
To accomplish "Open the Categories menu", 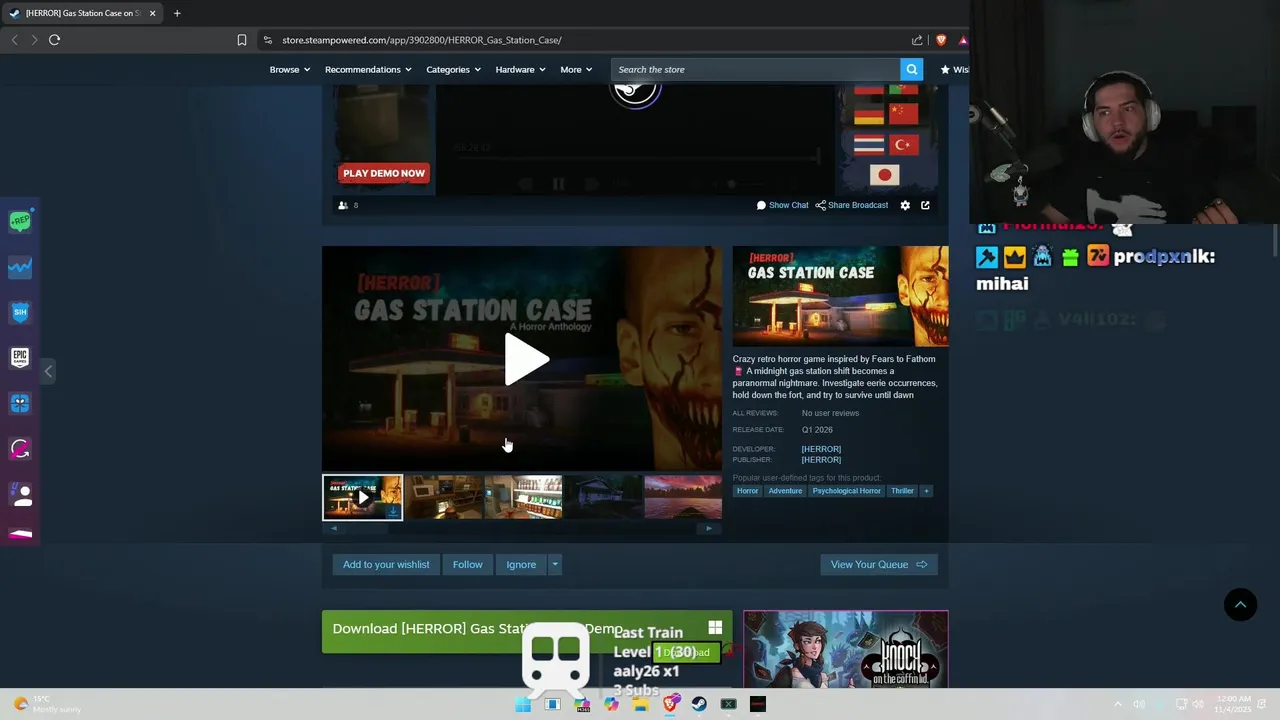I will tap(454, 69).
